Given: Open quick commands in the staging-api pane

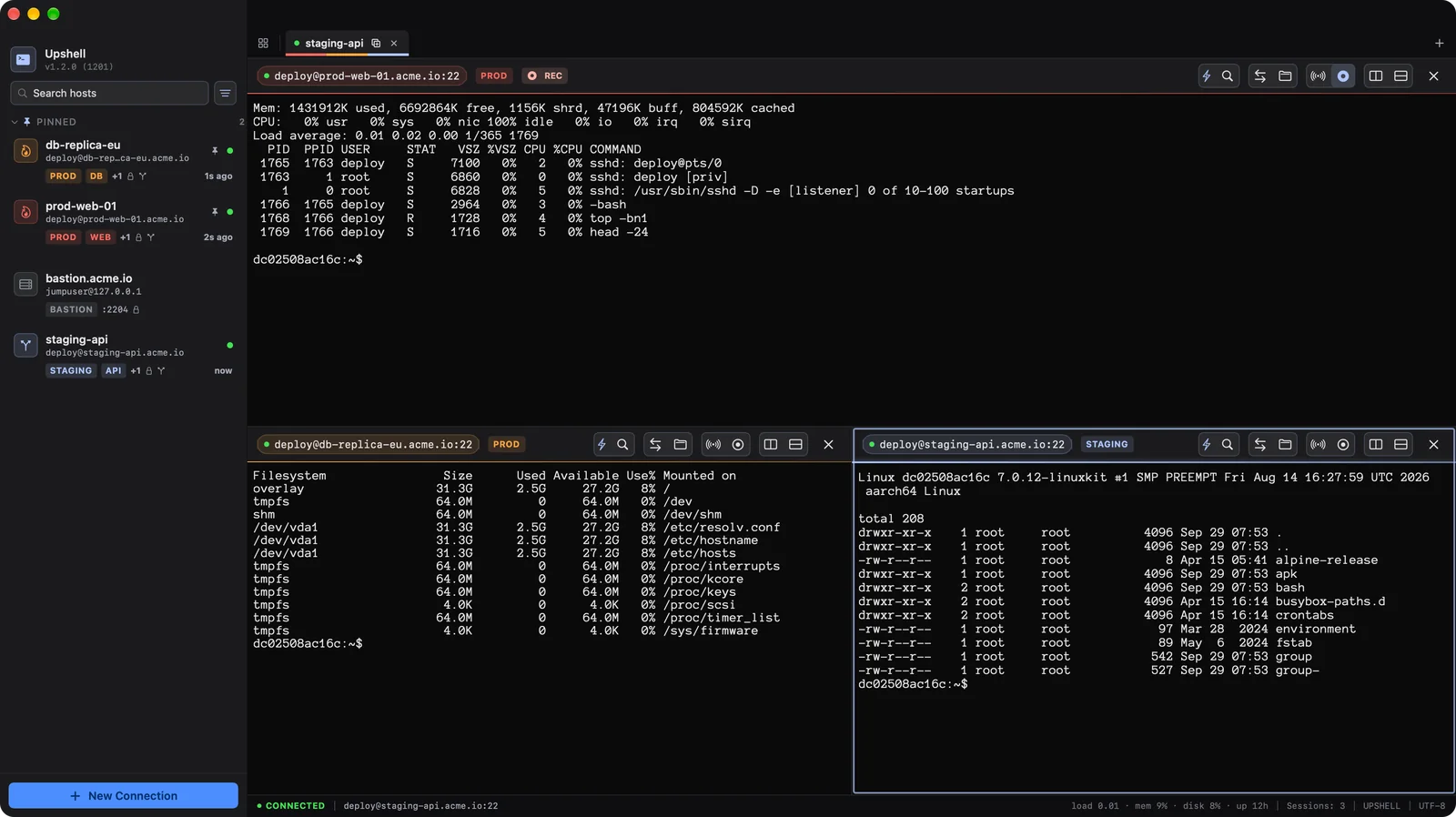Looking at the screenshot, I should [x=1207, y=445].
